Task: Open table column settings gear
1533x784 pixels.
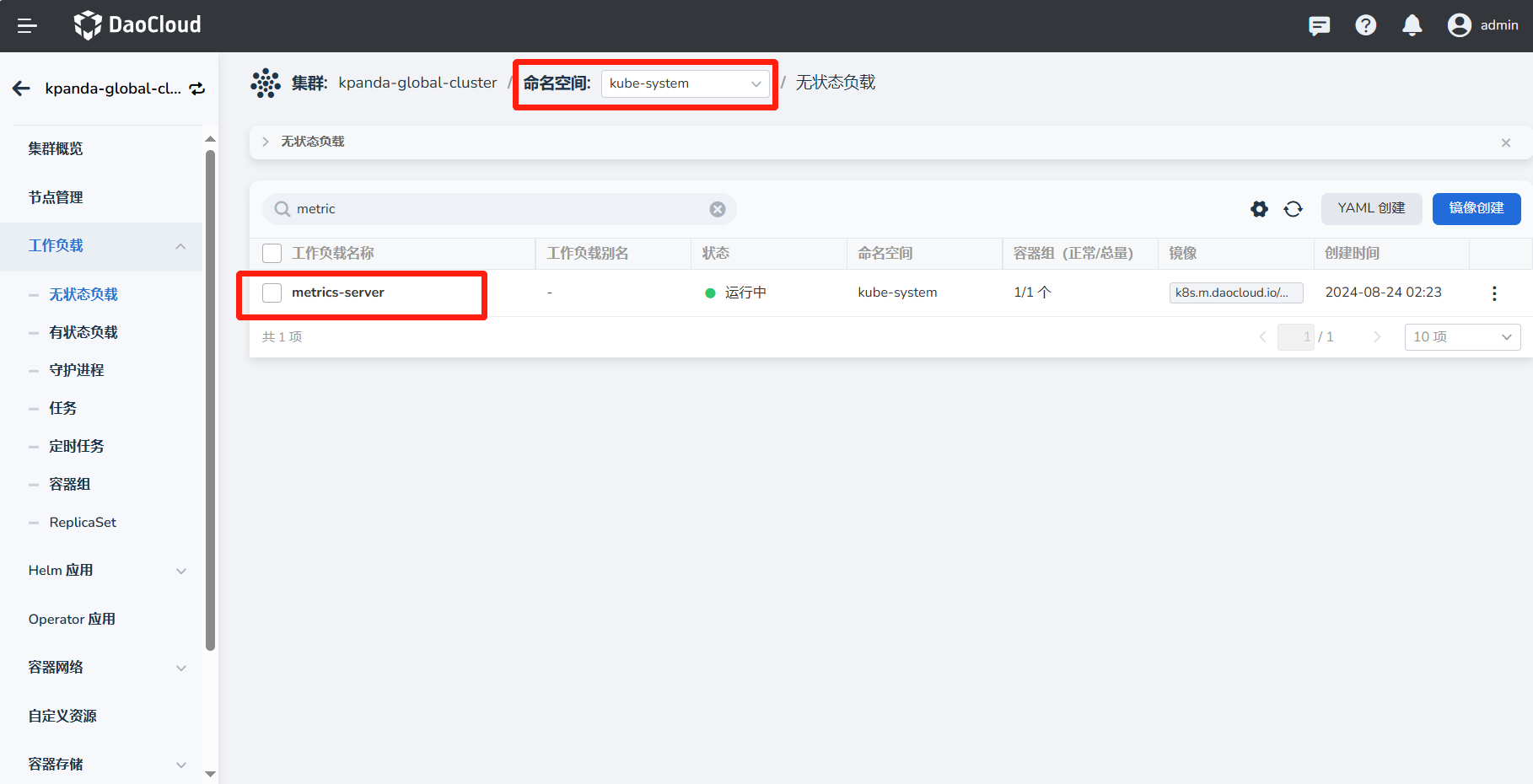Action: pyautogui.click(x=1259, y=209)
